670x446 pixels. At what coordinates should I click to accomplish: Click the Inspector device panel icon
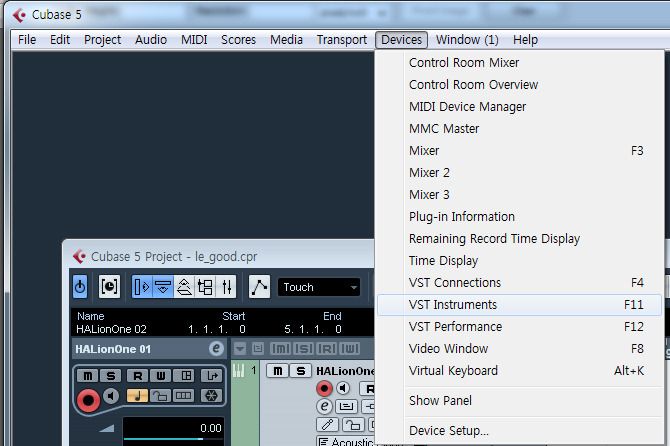coord(186,376)
